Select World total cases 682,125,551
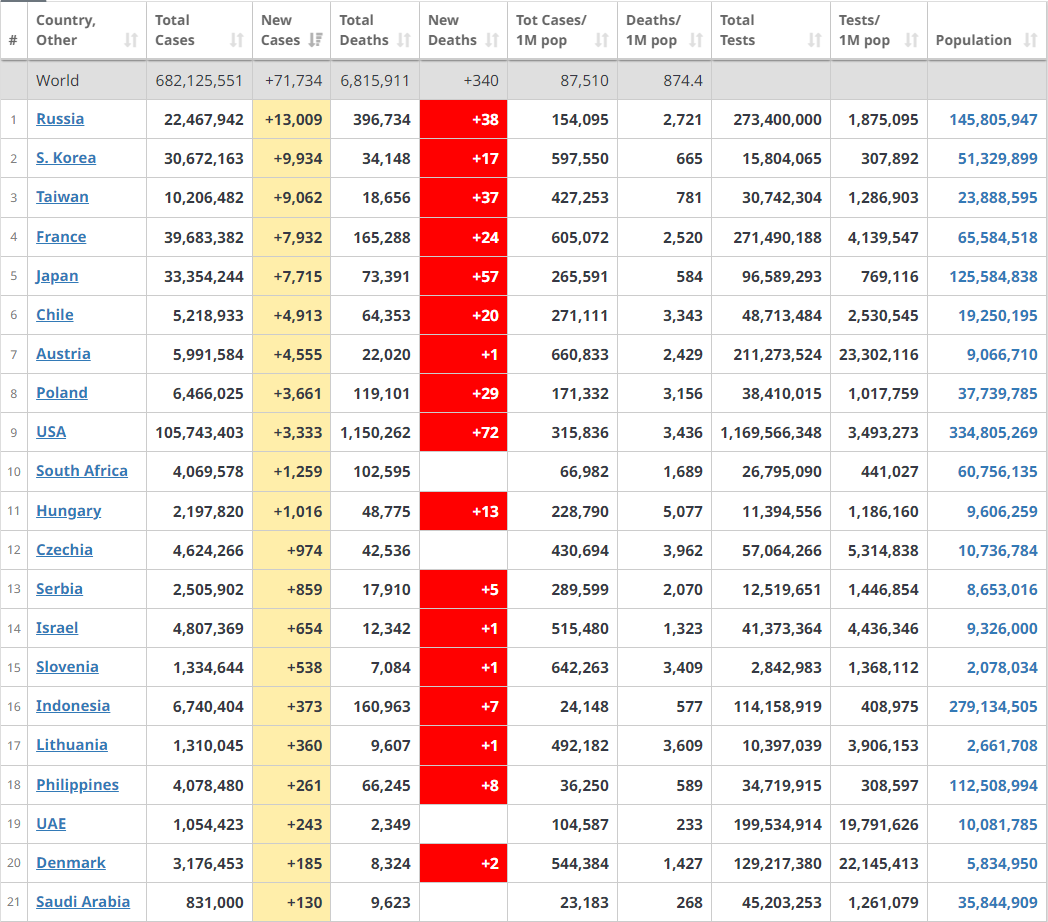This screenshot has width=1048, height=922. click(199, 81)
